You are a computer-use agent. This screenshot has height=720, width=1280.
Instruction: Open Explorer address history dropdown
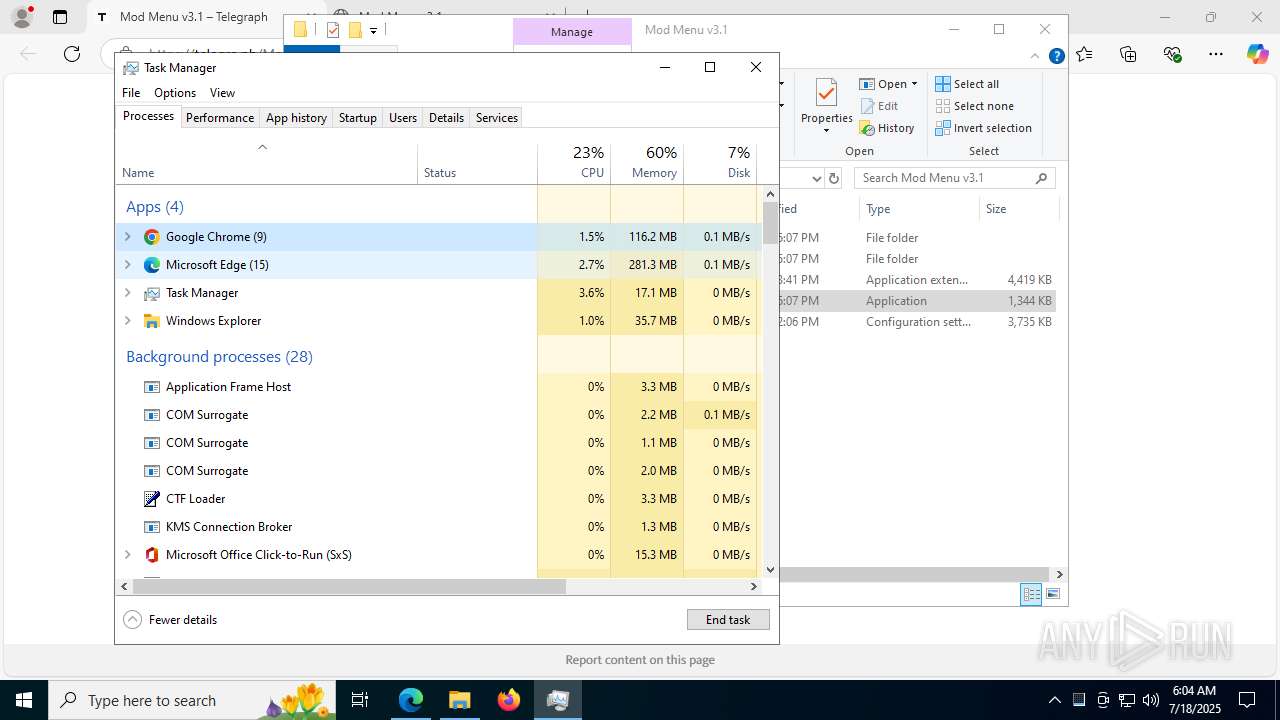[816, 178]
